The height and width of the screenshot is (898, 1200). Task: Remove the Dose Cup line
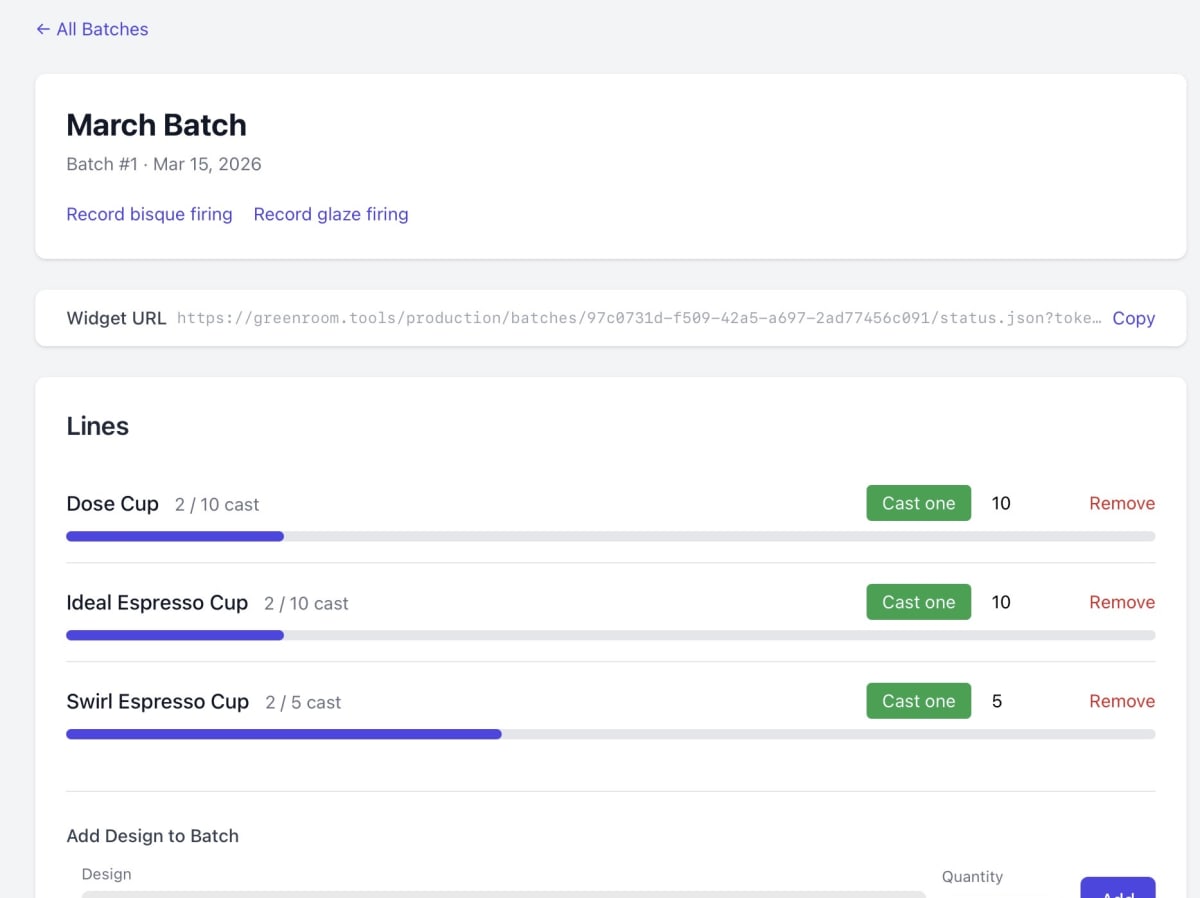[x=1121, y=503]
